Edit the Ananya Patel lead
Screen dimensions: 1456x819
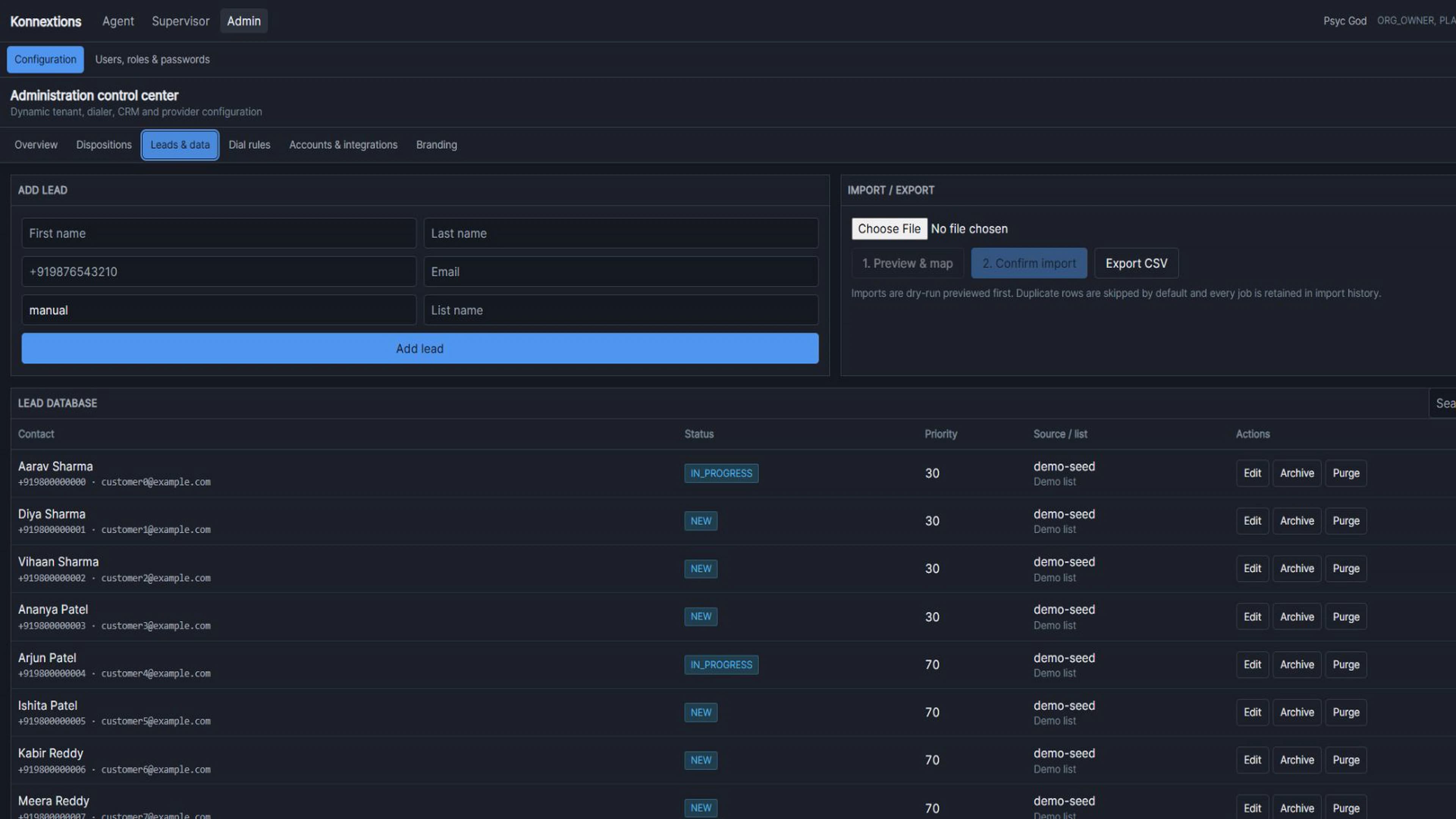(x=1252, y=617)
